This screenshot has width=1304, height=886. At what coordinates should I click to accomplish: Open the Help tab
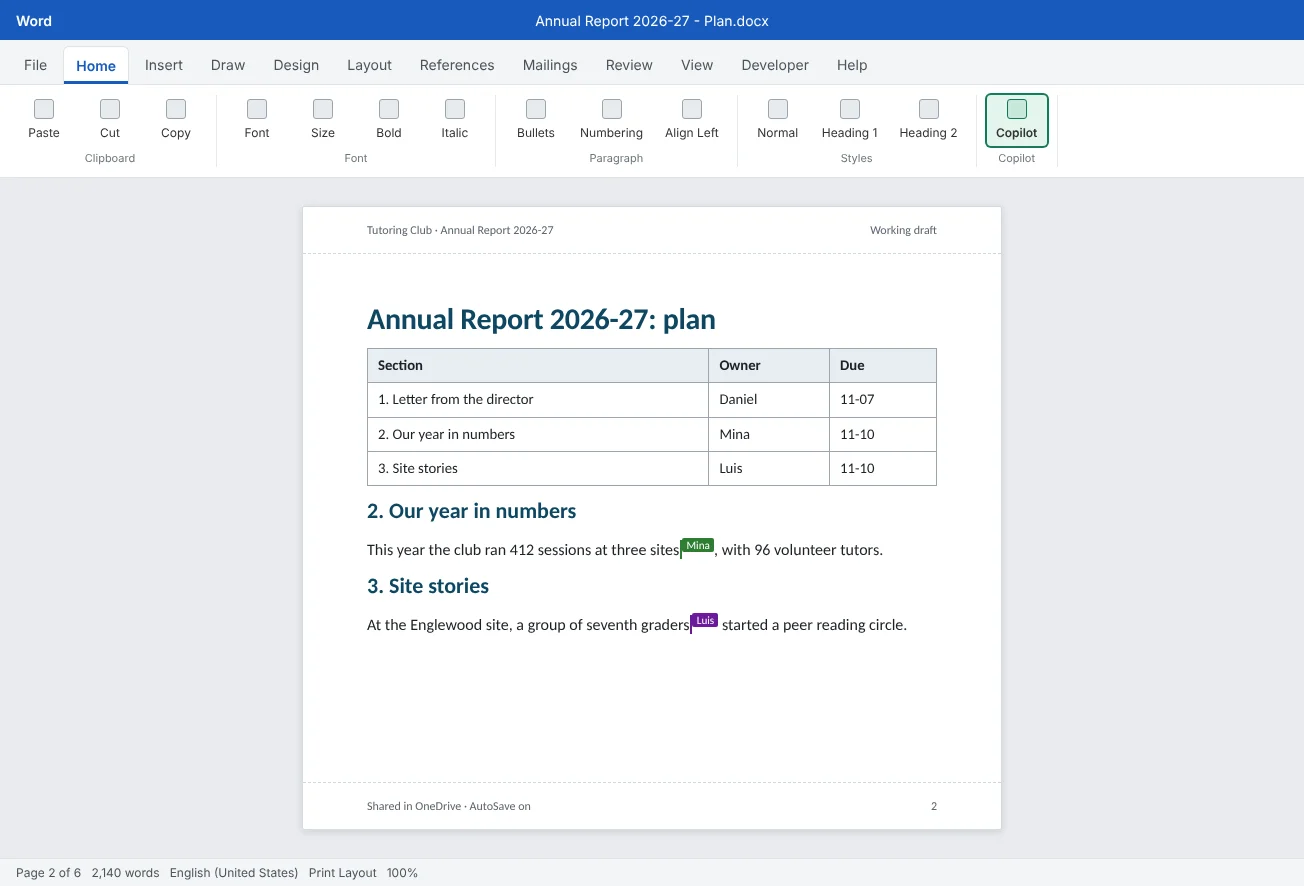[852, 65]
